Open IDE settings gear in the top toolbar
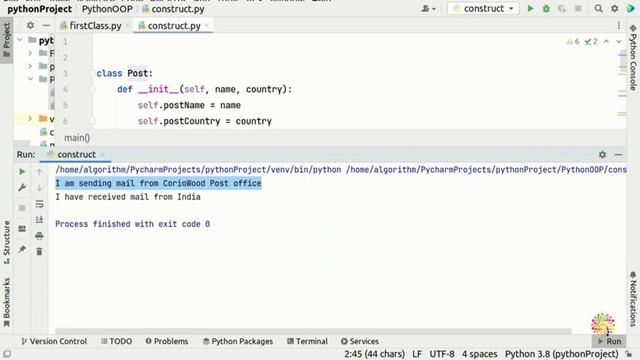 [x=614, y=9]
